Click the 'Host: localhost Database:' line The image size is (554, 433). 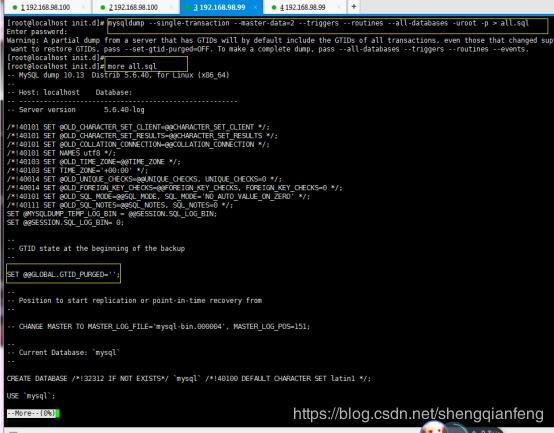[x=69, y=93]
